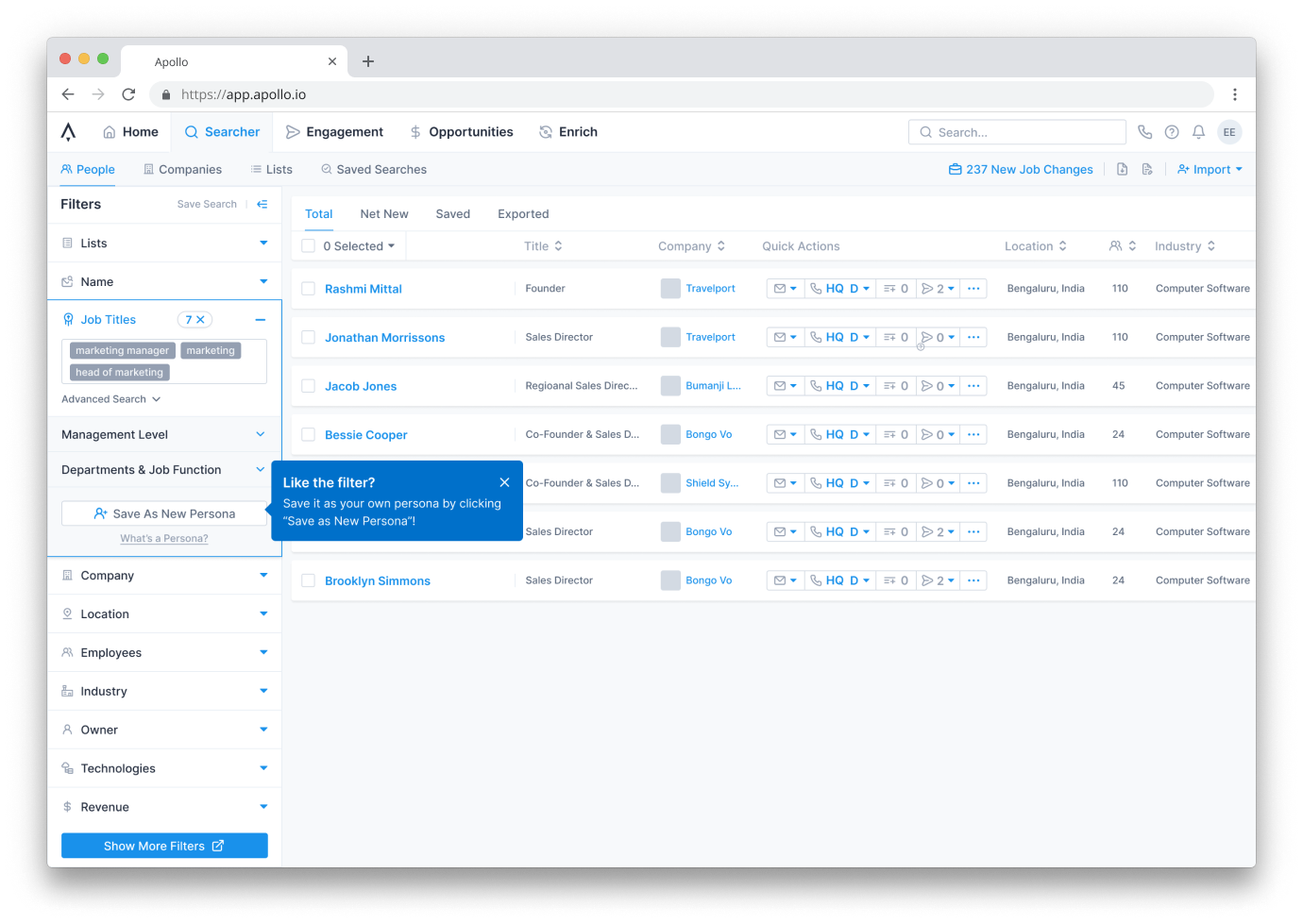1303x924 pixels.
Task: Click the list add icon for Jacob Jones
Action: click(x=889, y=386)
